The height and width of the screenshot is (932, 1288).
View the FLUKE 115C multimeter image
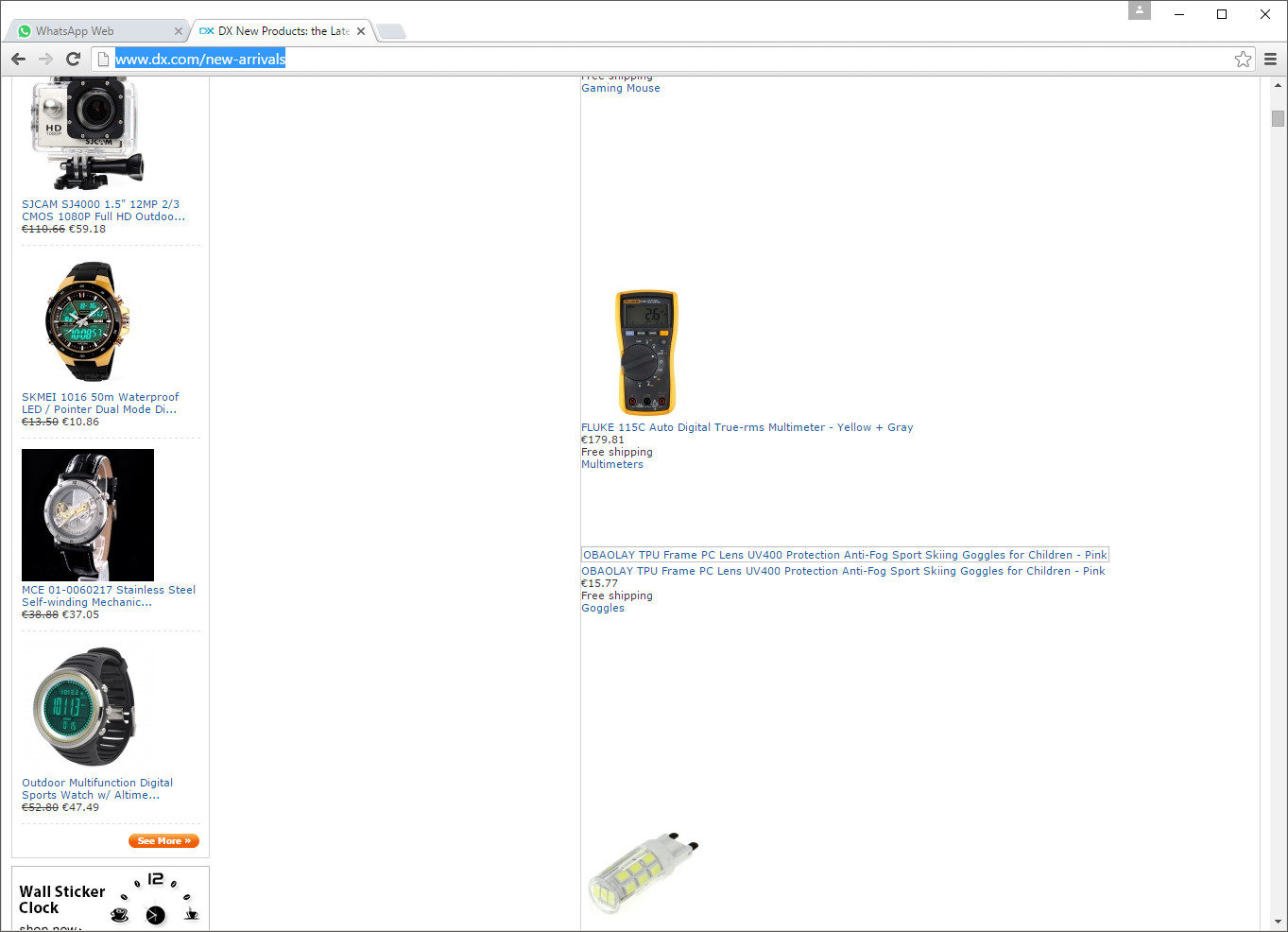tap(647, 353)
